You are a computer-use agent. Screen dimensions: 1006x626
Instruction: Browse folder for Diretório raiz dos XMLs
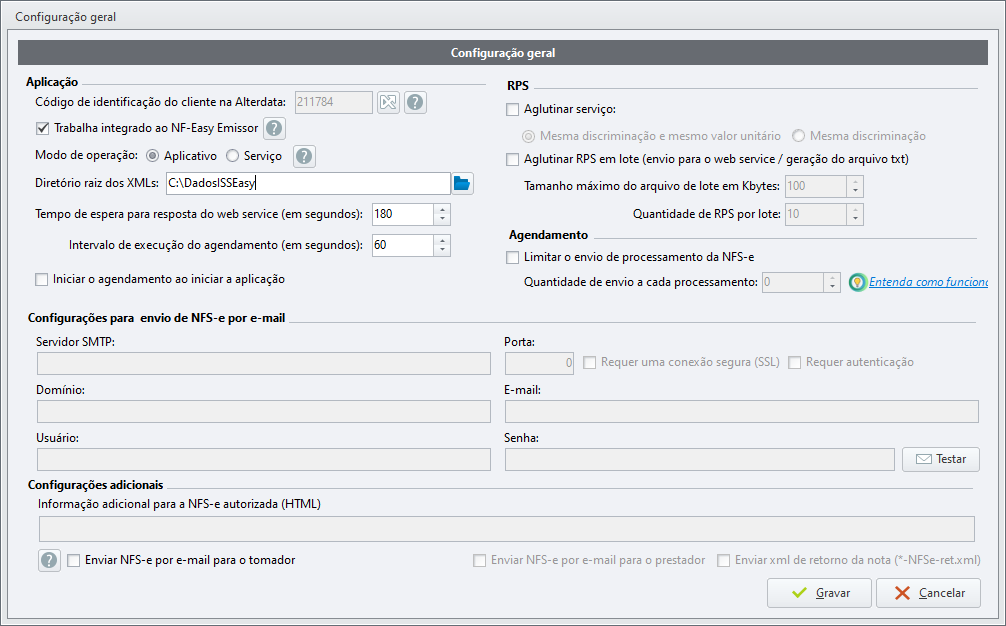point(462,183)
